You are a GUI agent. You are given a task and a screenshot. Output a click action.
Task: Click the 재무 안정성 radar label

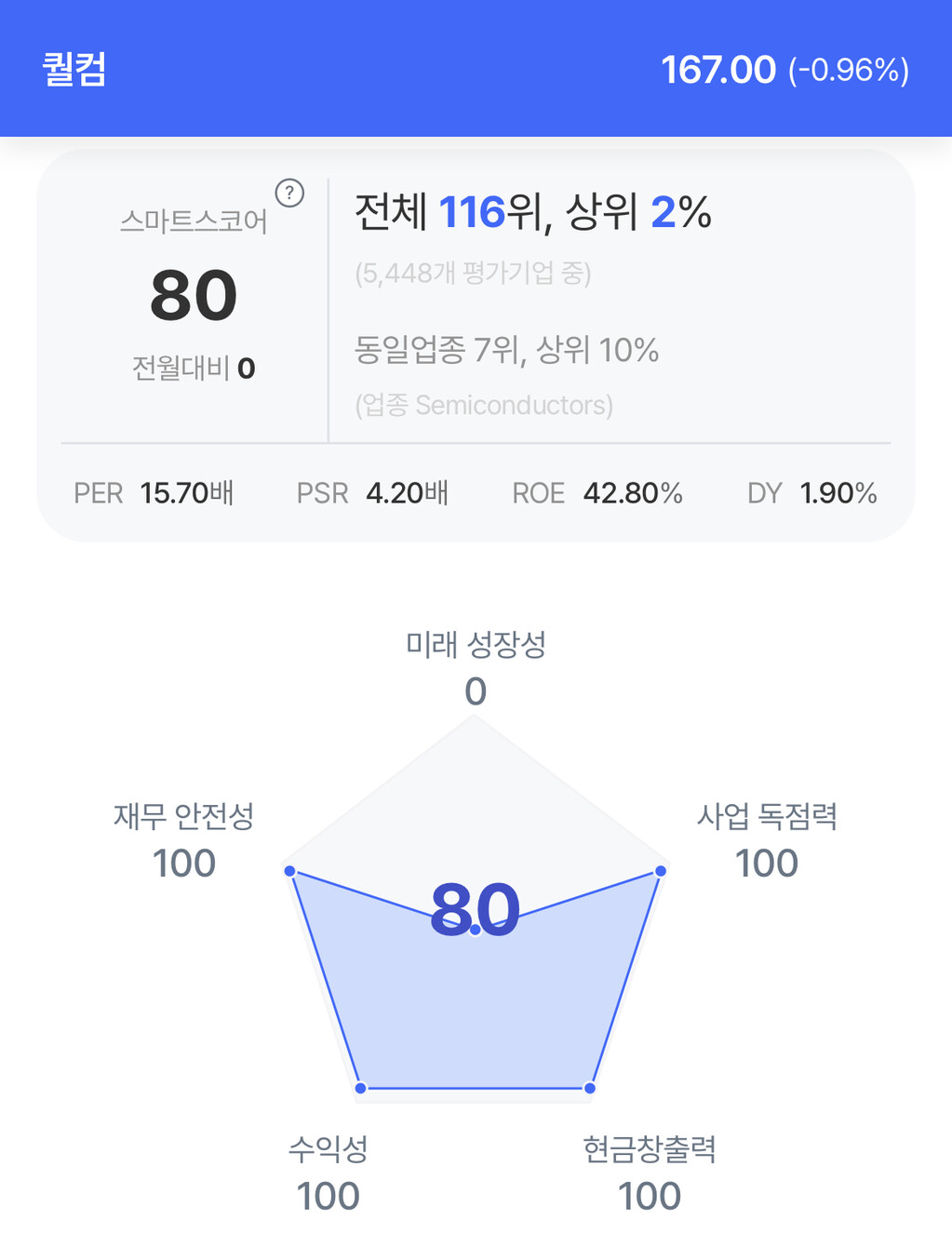pyautogui.click(x=184, y=816)
